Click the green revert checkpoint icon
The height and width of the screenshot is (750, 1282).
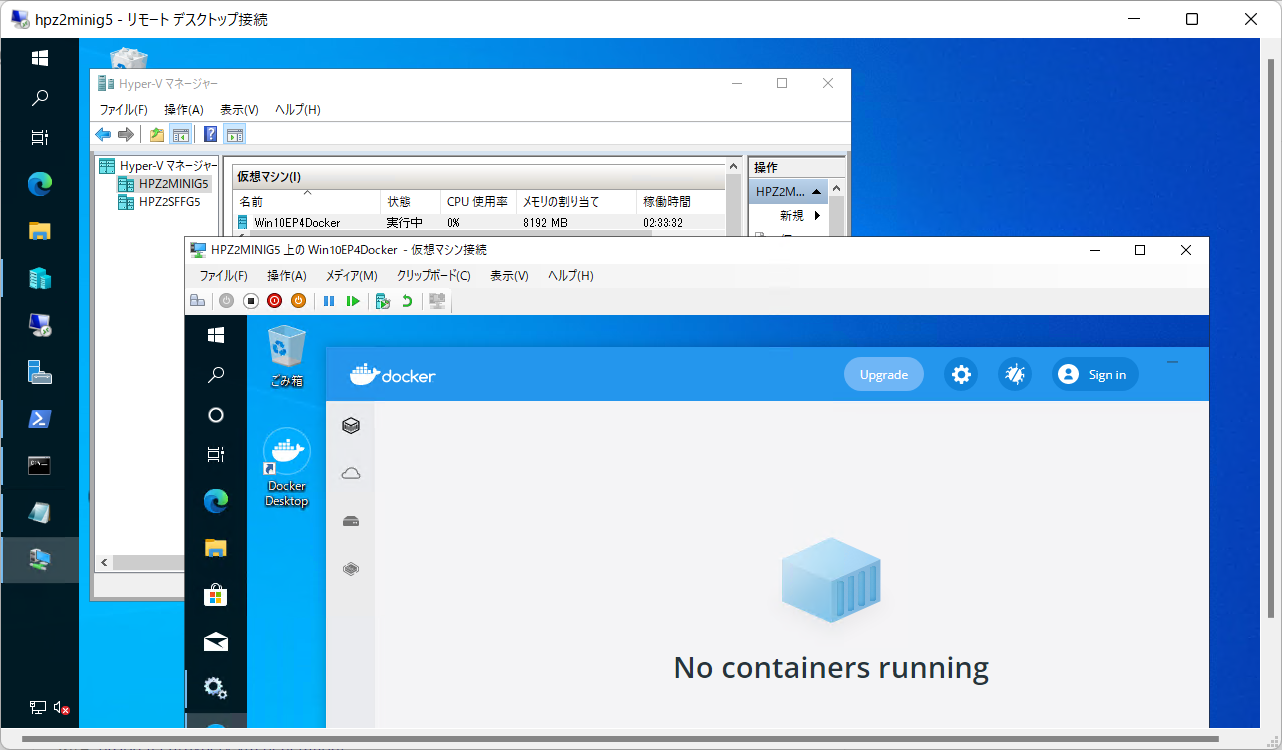coord(407,301)
